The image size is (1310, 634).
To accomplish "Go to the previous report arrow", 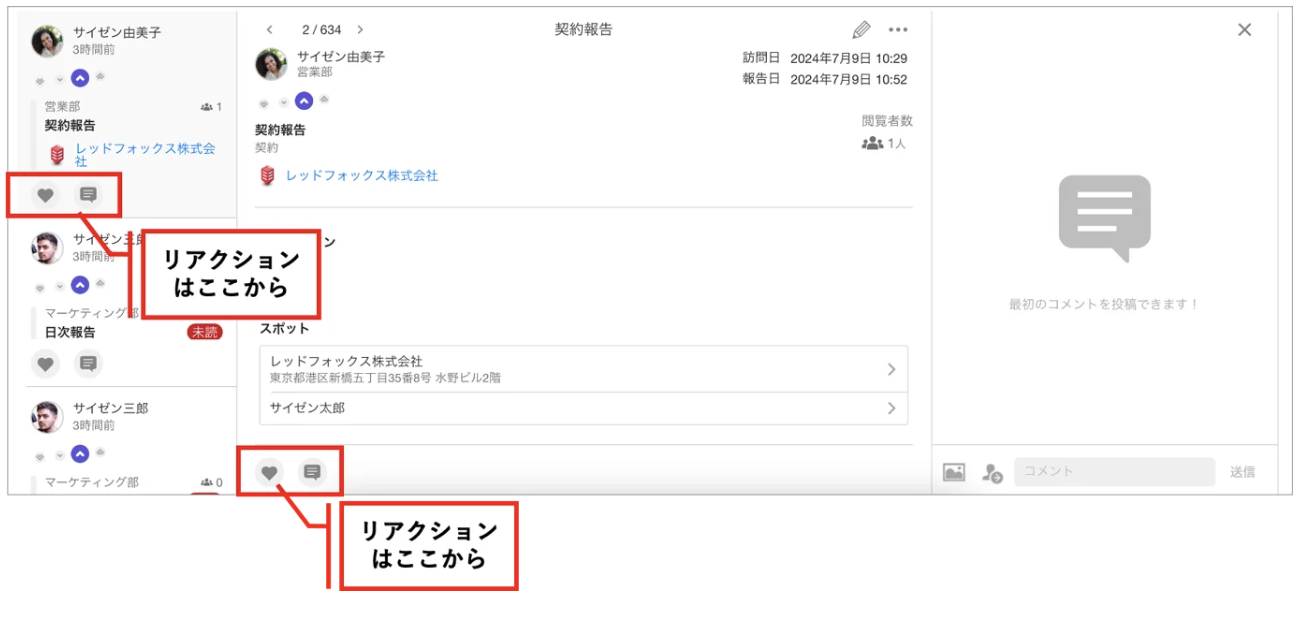I will (269, 30).
